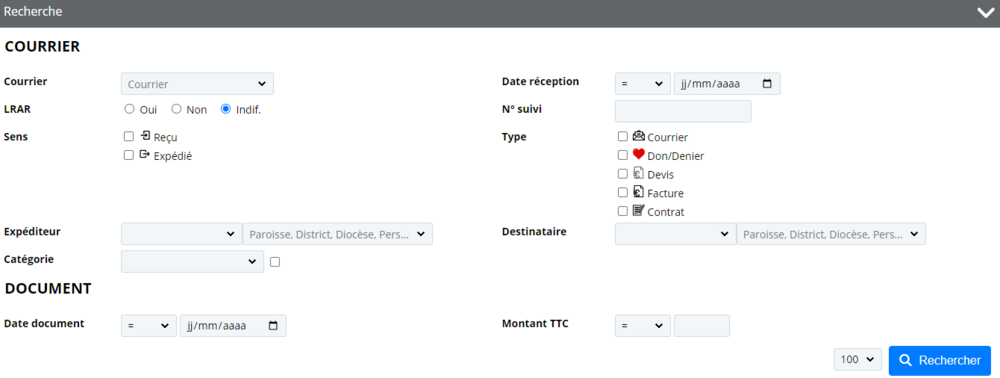Click the Expédié outgoing arrow icon
The image size is (1000, 378).
145,154
